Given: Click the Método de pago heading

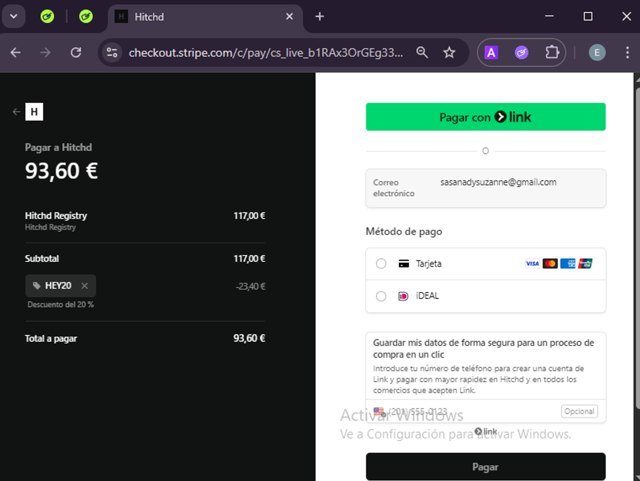Looking at the screenshot, I should pos(404,232).
